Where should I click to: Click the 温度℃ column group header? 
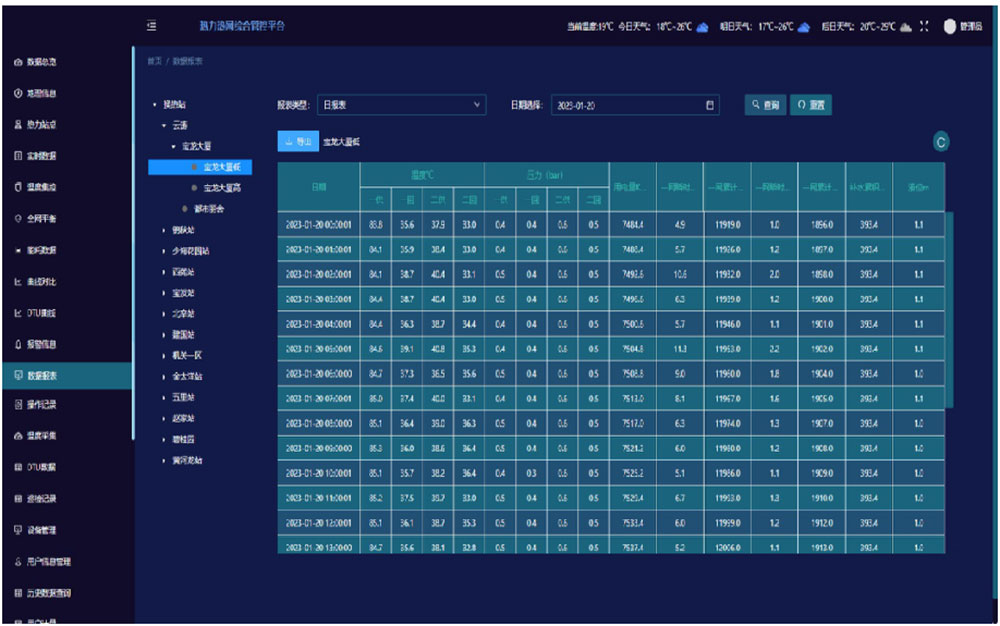point(422,175)
